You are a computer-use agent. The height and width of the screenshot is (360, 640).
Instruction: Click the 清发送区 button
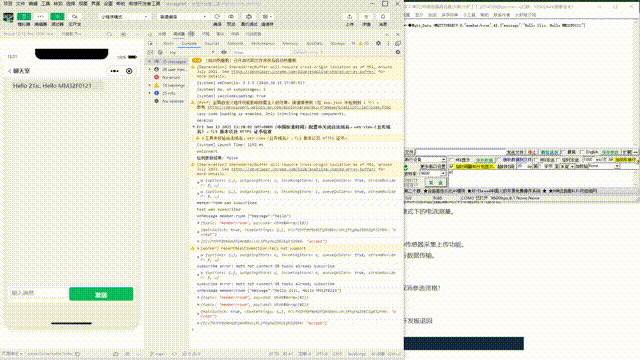[x=549, y=152]
